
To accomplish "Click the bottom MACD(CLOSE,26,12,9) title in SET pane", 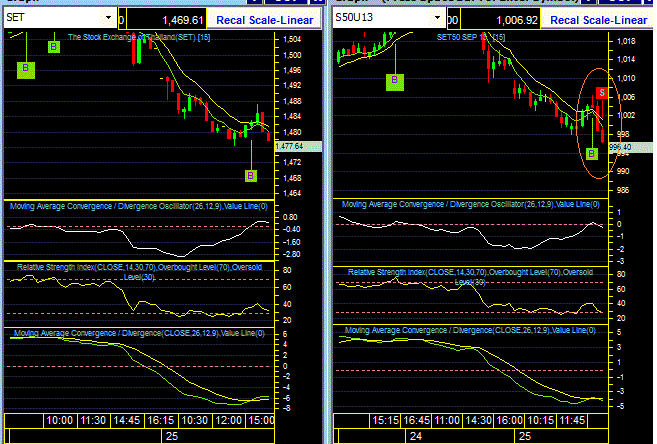I will click(140, 333).
